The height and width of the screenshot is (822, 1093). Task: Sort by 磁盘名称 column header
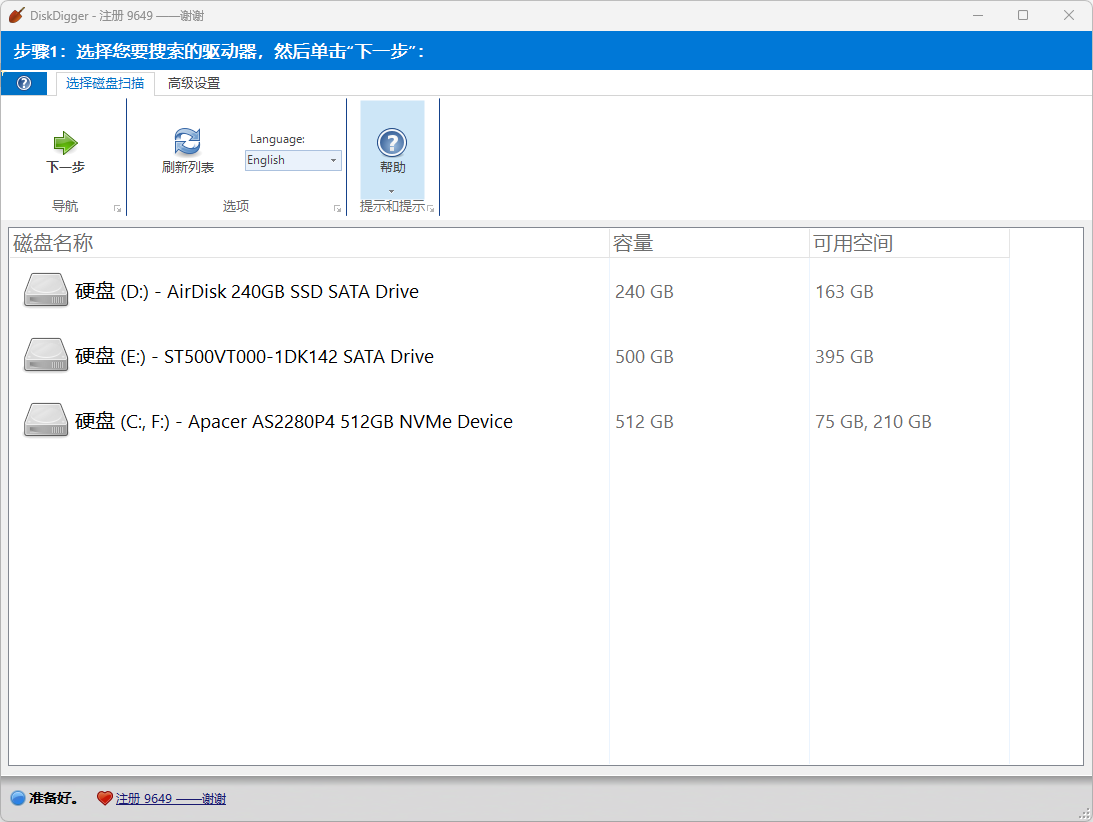(309, 243)
